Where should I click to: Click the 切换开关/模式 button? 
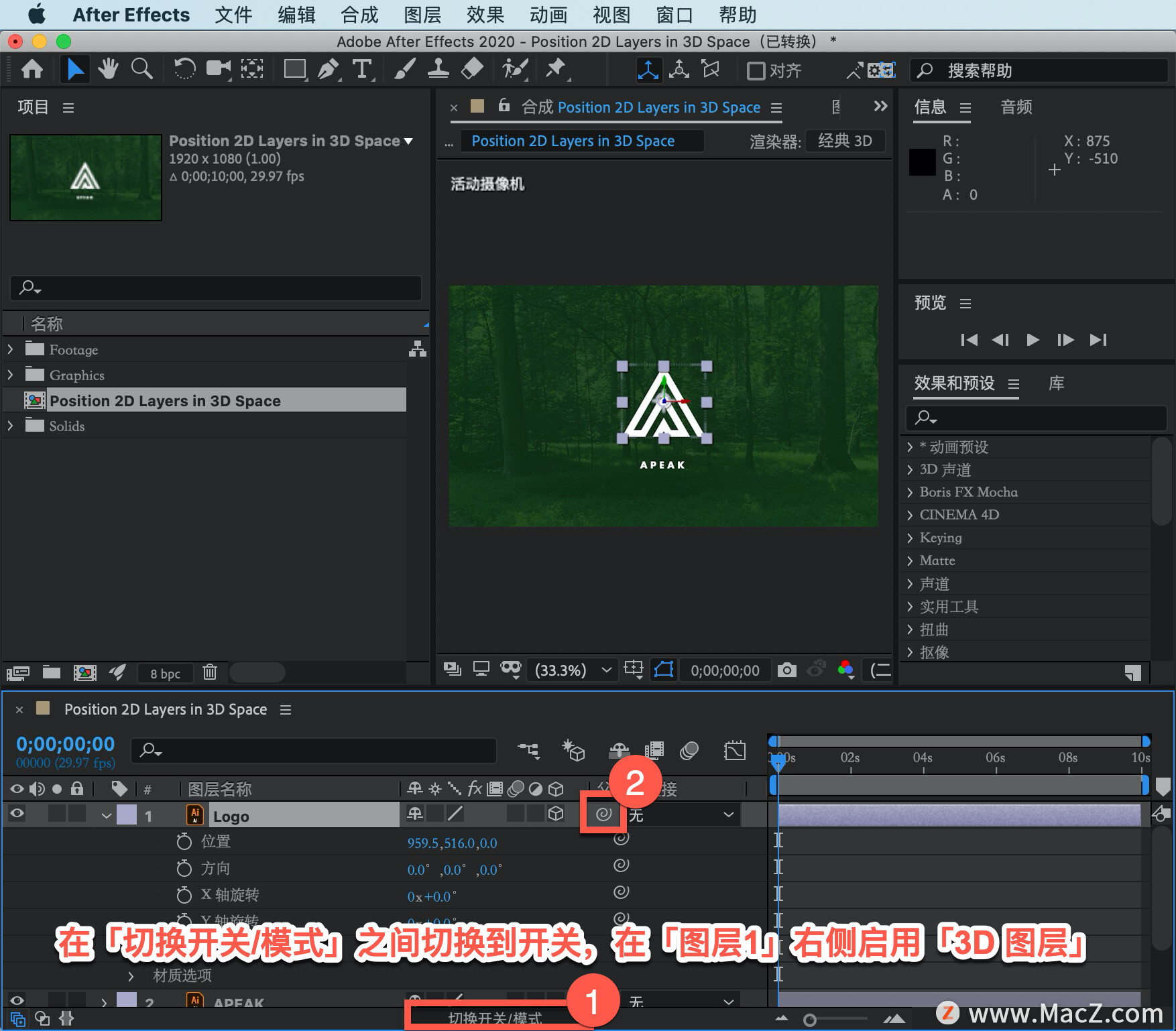click(495, 1018)
